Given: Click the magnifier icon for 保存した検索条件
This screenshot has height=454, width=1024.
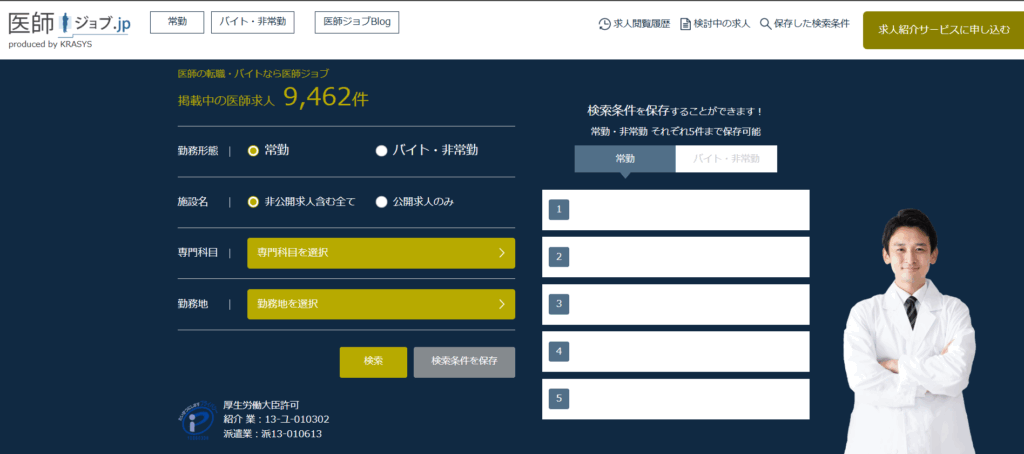Looking at the screenshot, I should point(765,24).
